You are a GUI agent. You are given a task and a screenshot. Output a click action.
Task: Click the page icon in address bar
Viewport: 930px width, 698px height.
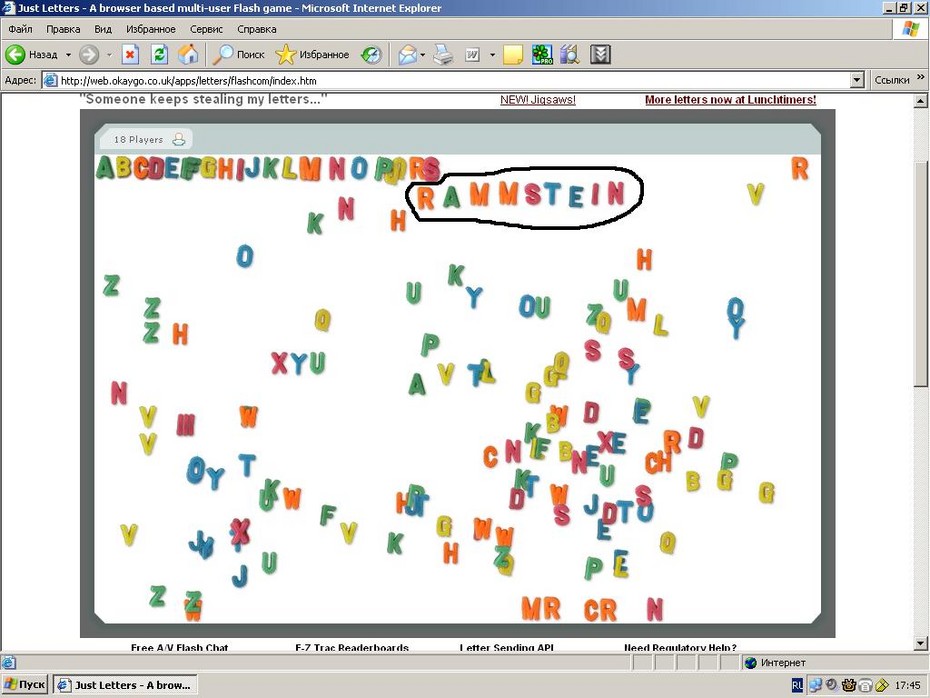pos(51,80)
